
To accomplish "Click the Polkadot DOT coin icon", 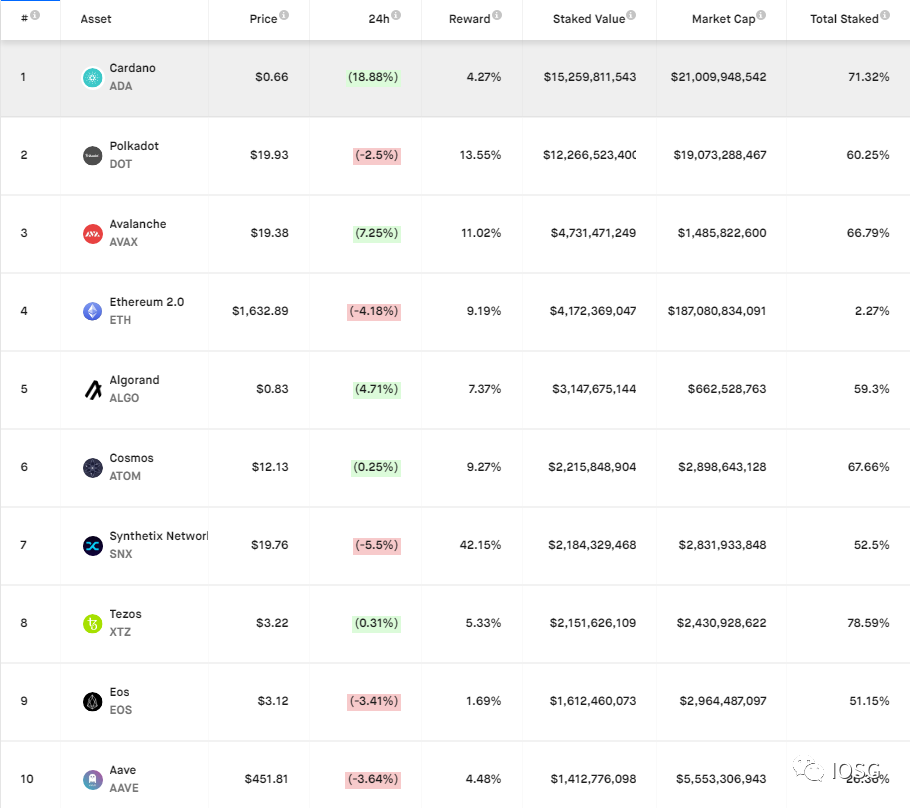I will tap(92, 156).
